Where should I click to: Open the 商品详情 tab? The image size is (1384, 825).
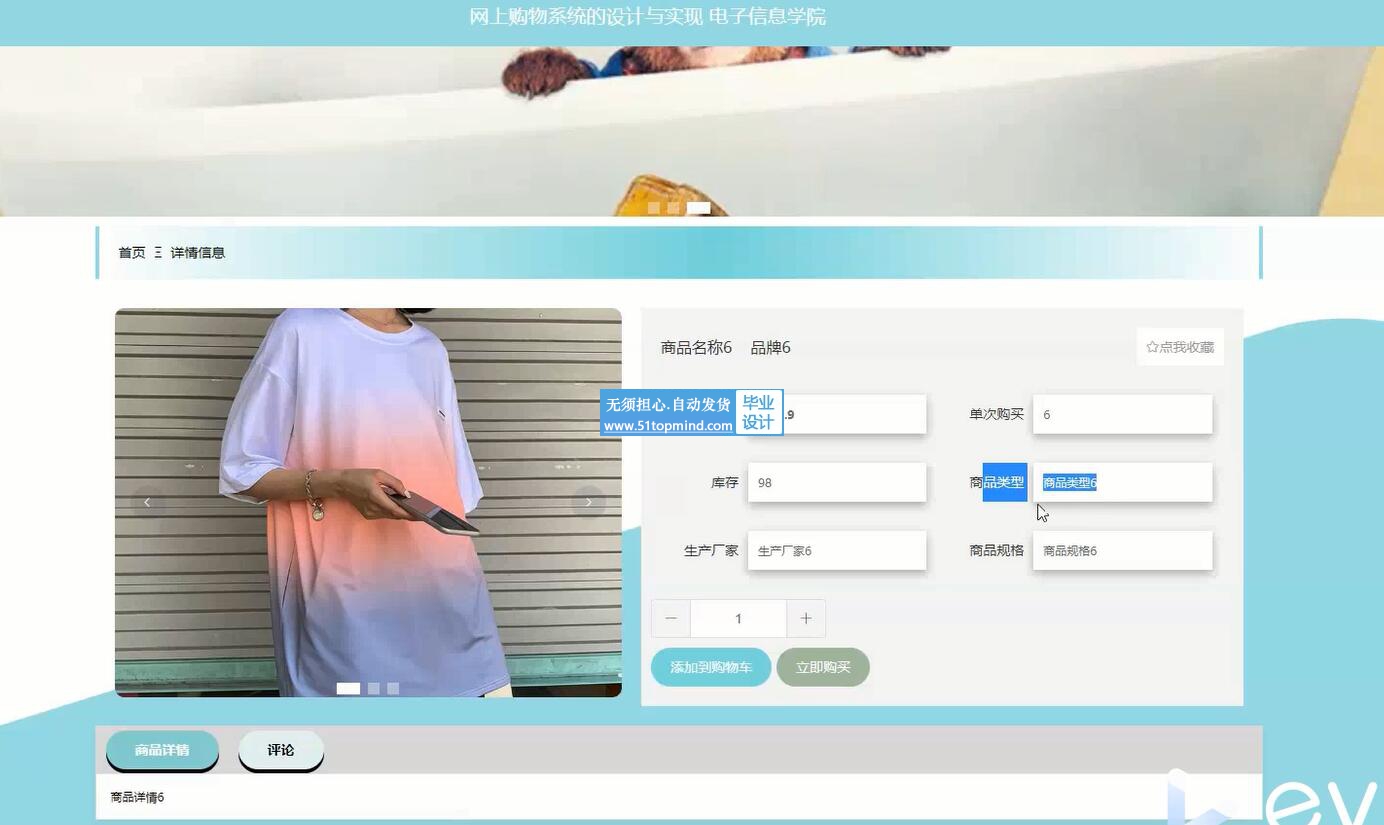(162, 750)
